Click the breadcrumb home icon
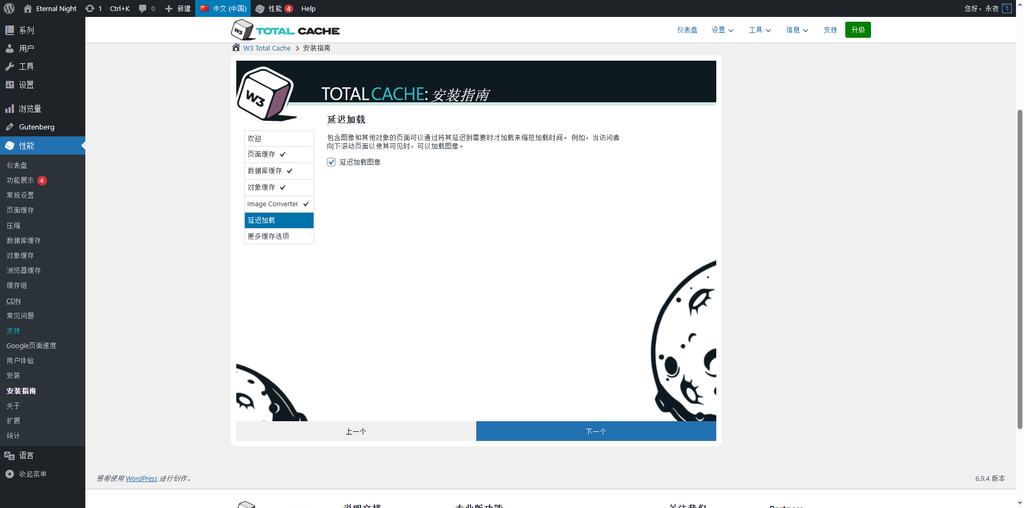This screenshot has width=1024, height=508. coord(236,48)
